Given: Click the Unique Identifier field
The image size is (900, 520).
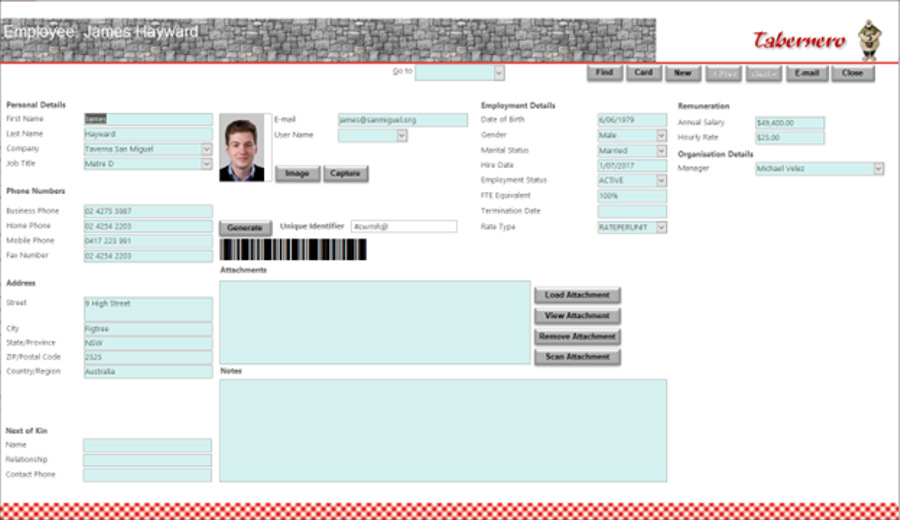Looking at the screenshot, I should (x=404, y=227).
